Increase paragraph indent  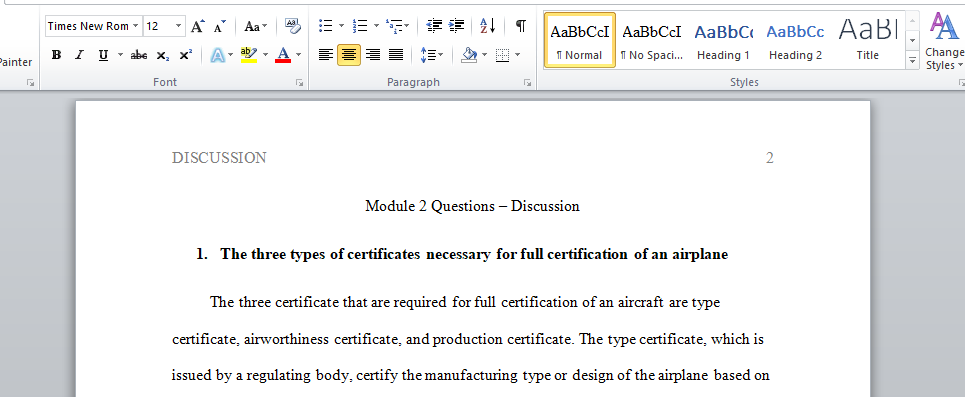coord(457,26)
